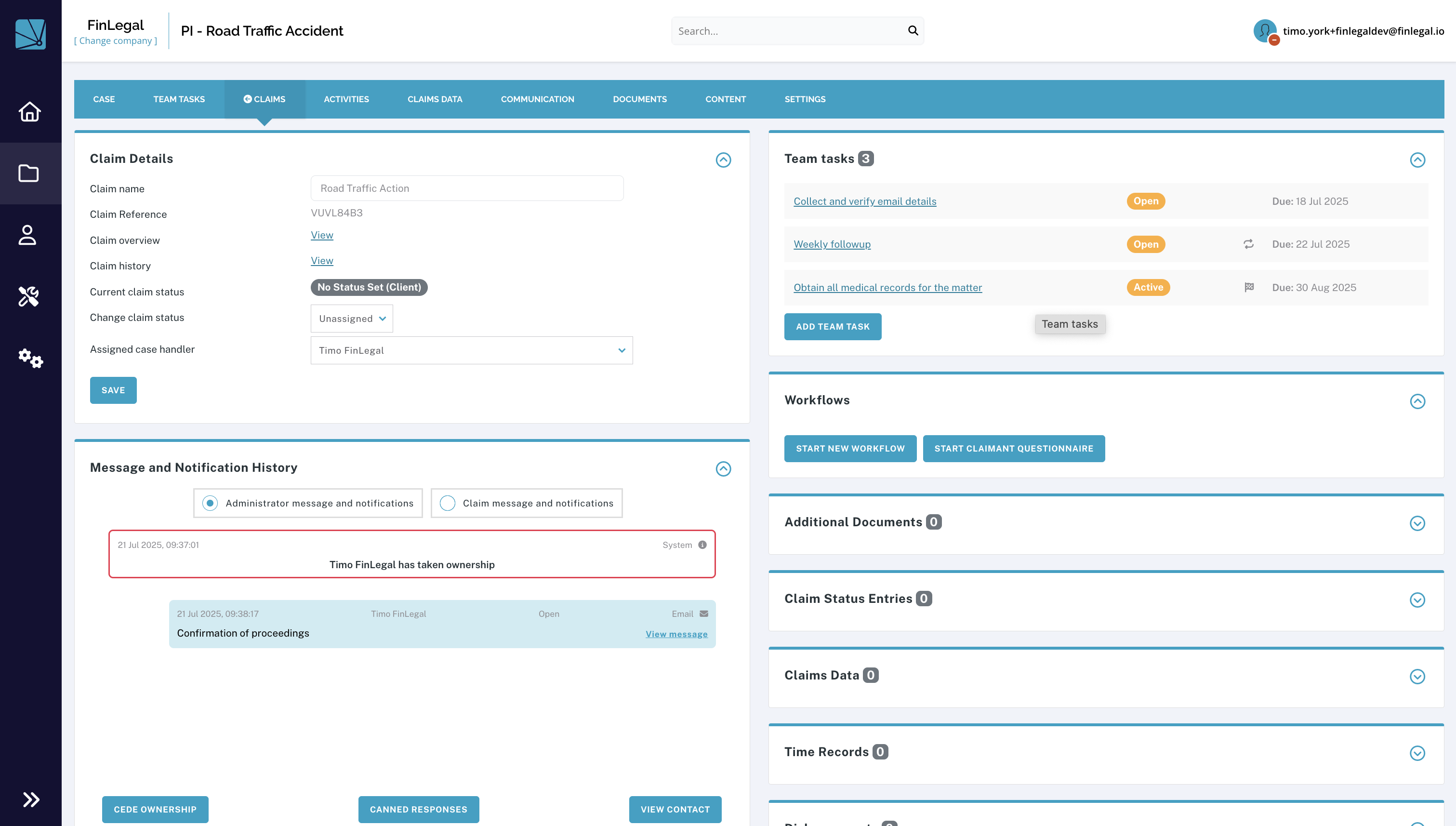Select Claim message and notifications radio button

tap(448, 503)
